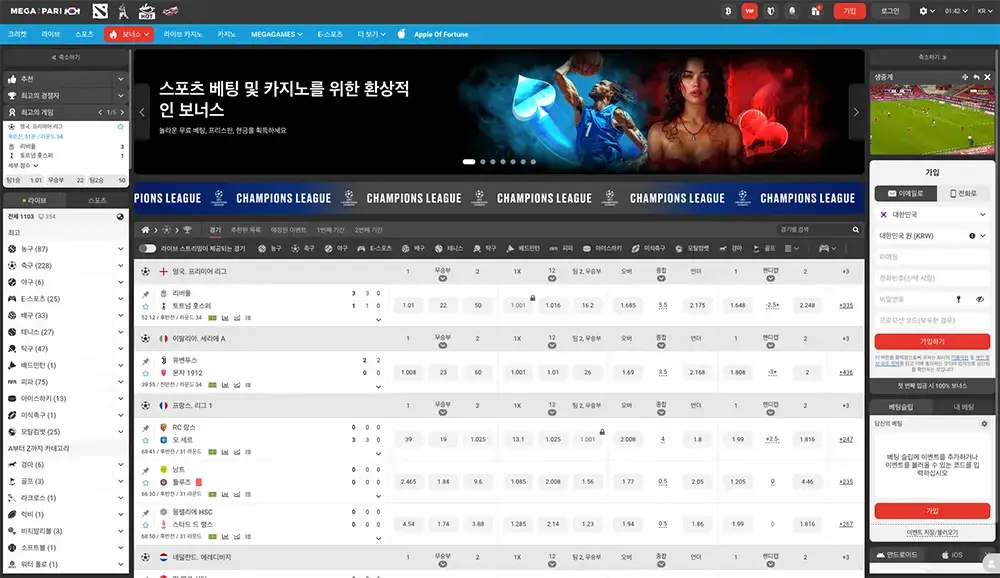Open 대한민국 원 (KRW) currency dropdown
The height and width of the screenshot is (578, 1000).
[932, 236]
